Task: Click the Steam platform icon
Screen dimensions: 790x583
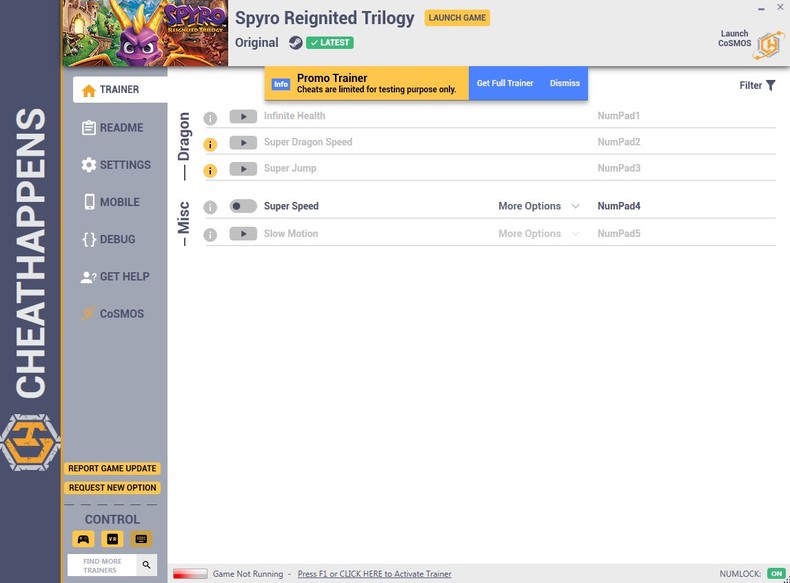Action: click(296, 43)
